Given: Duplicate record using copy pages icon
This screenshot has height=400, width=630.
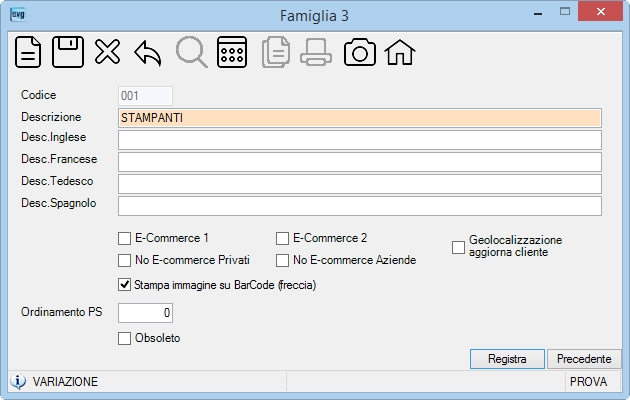Looking at the screenshot, I should point(276,52).
